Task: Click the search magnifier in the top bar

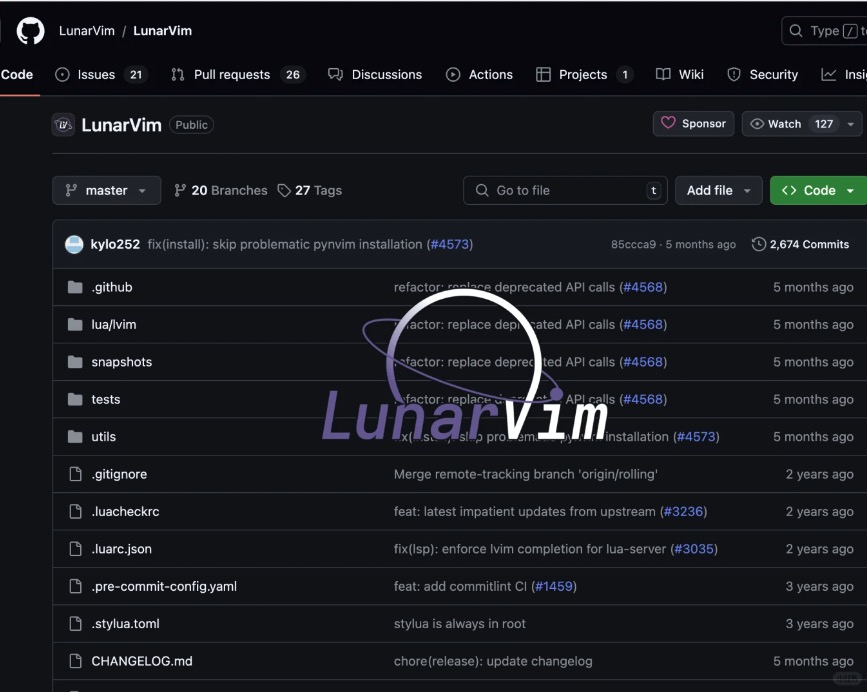Action: pos(798,31)
